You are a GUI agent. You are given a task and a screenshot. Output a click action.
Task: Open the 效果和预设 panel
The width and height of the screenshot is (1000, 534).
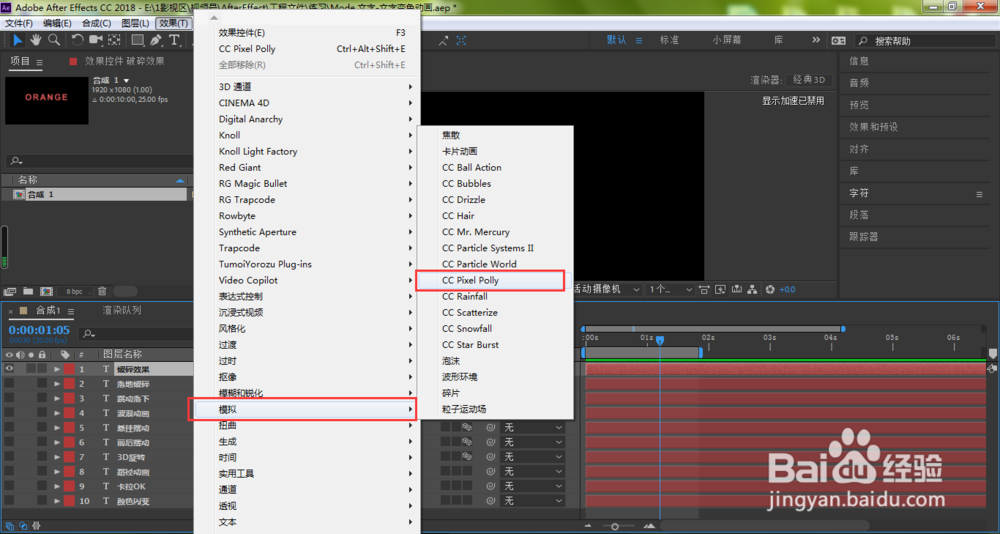[x=873, y=127]
